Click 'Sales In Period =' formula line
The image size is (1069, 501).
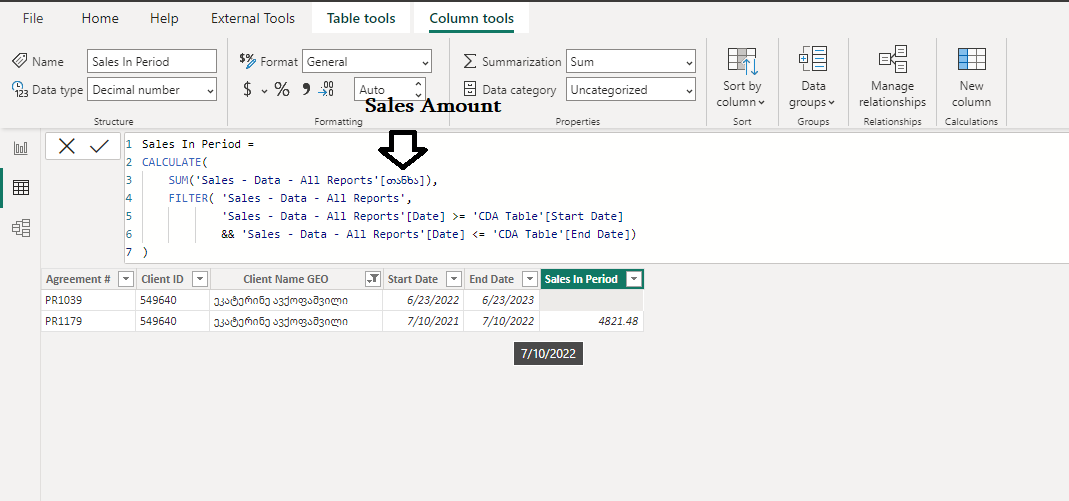tap(198, 145)
